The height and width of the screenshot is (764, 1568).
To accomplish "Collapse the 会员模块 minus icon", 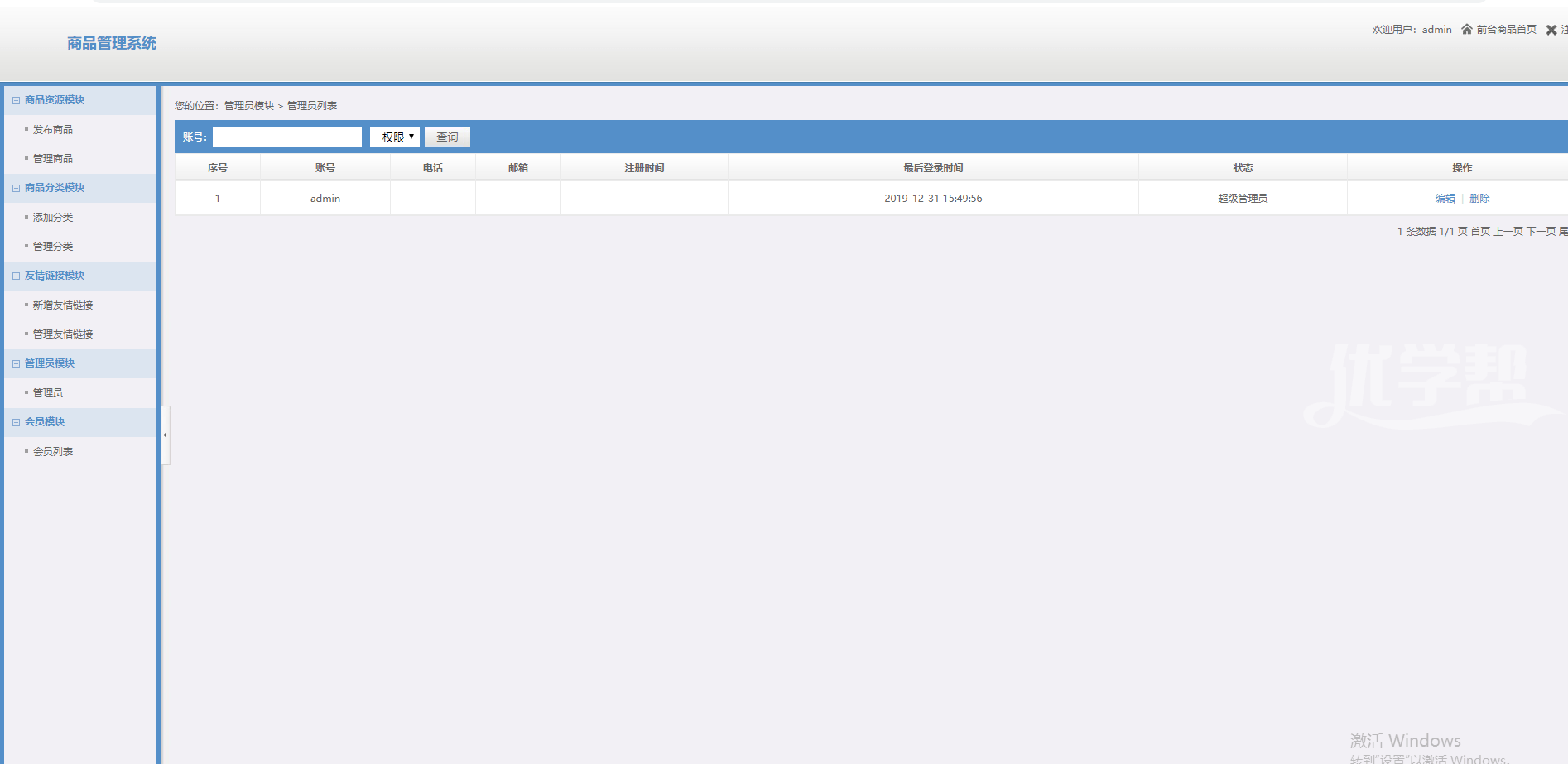I will click(16, 422).
